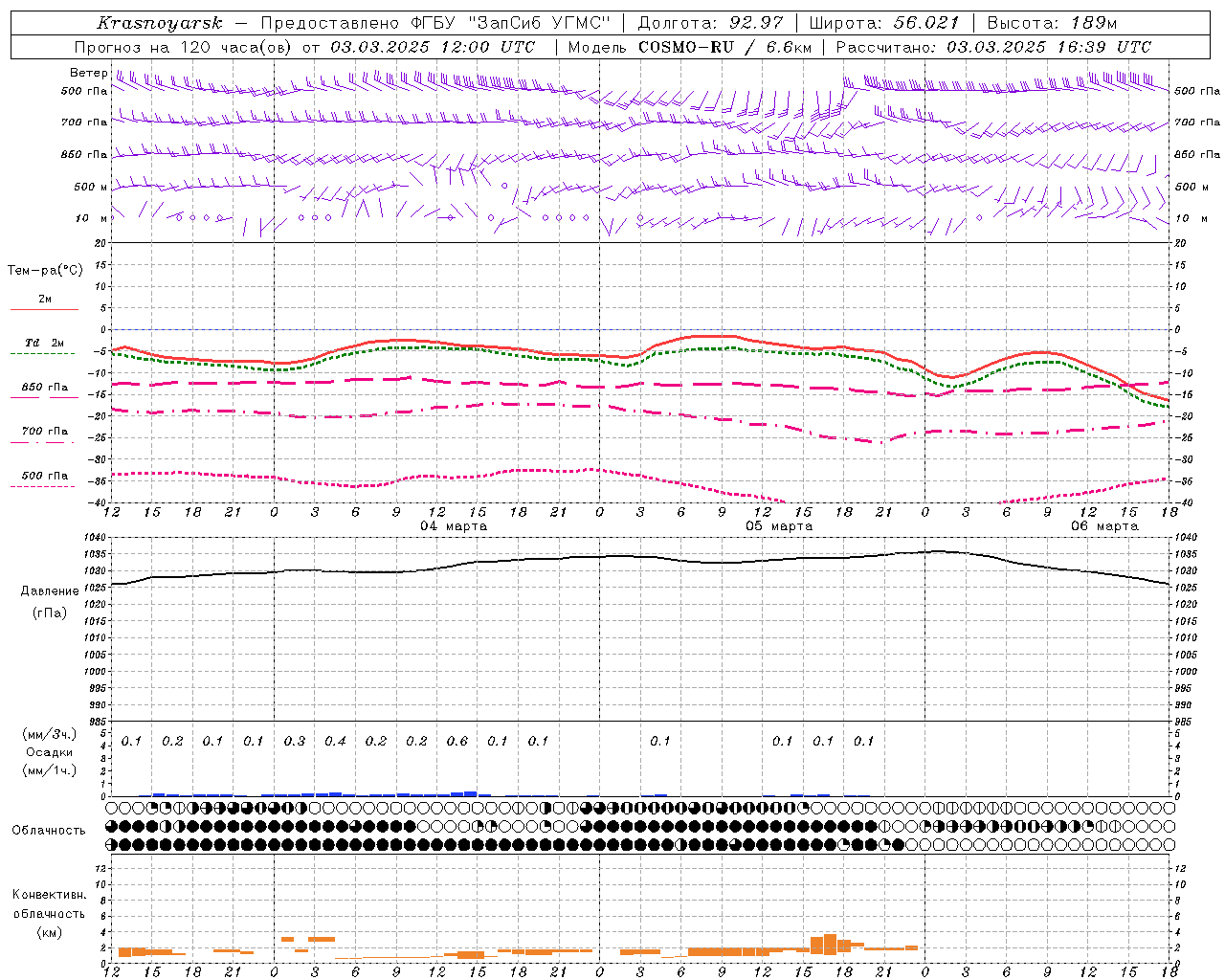This screenshot has height=980, width=1225.
Task: Click the '0.4' precipitation amount value
Action: [x=335, y=741]
